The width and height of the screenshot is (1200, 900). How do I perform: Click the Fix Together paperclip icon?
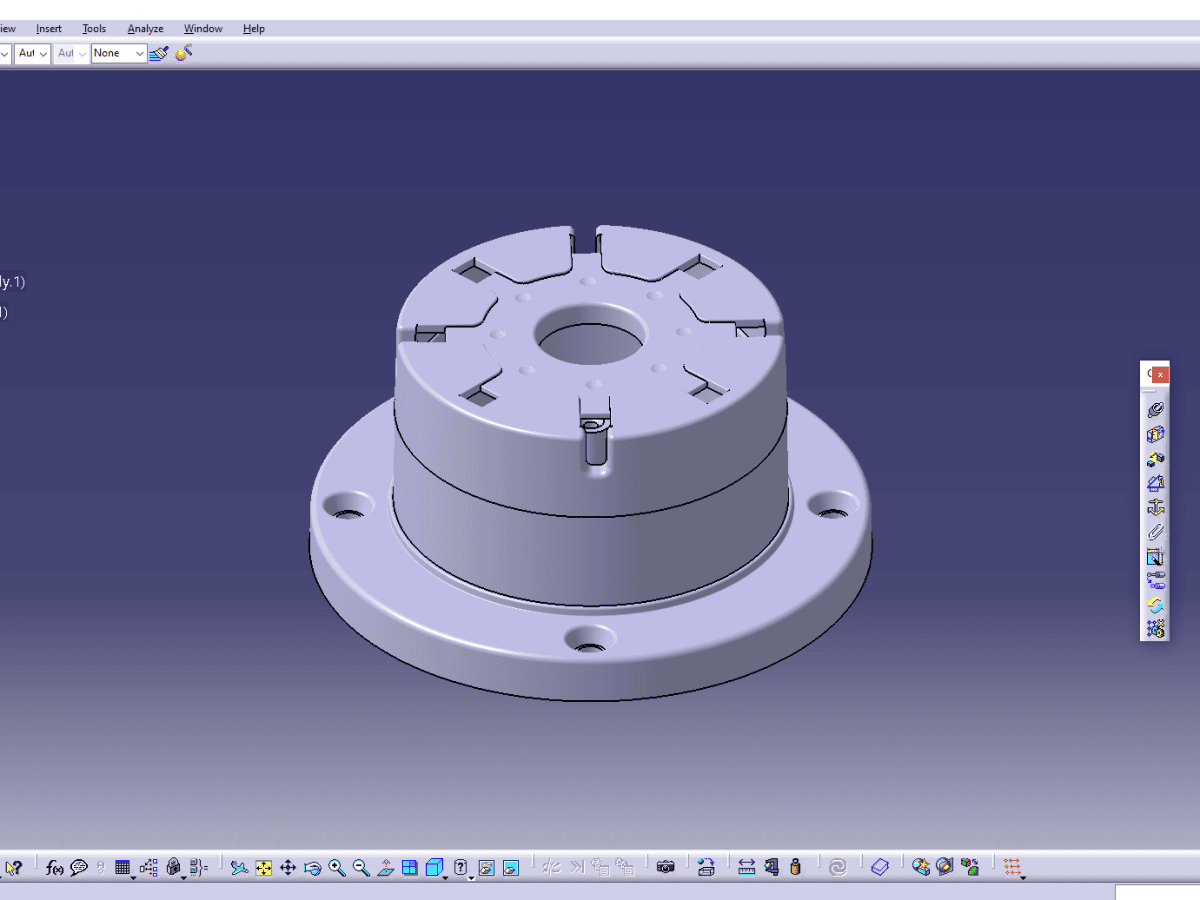click(x=1155, y=532)
